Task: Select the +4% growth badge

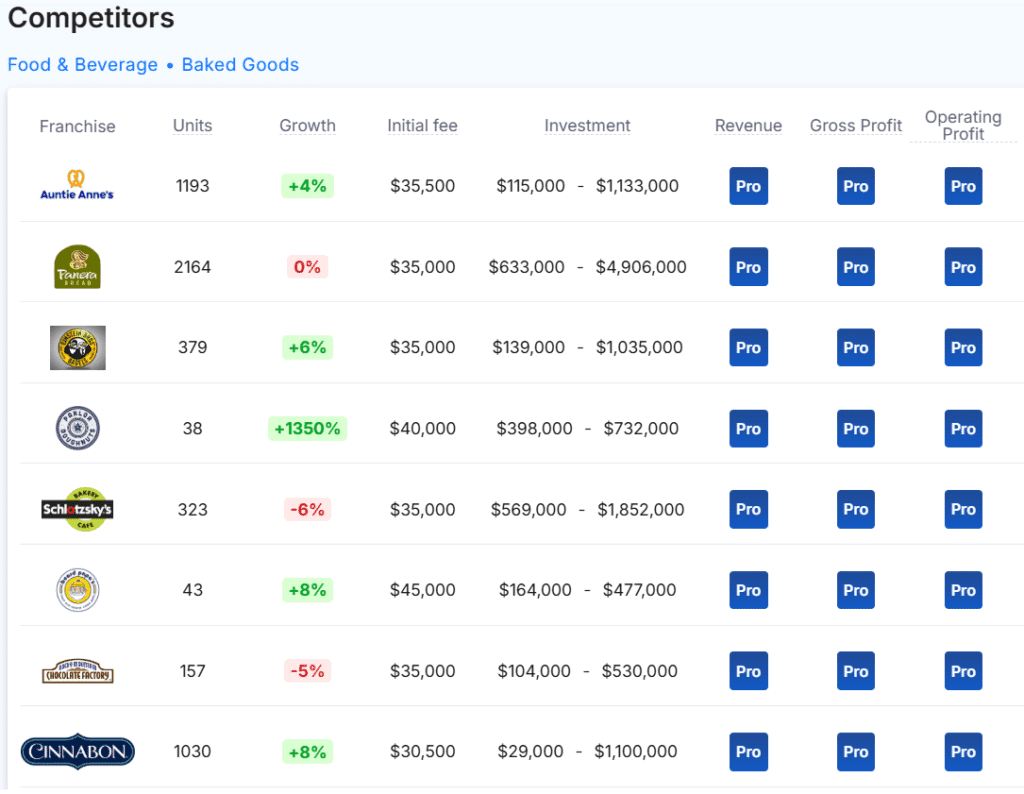Action: (308, 186)
